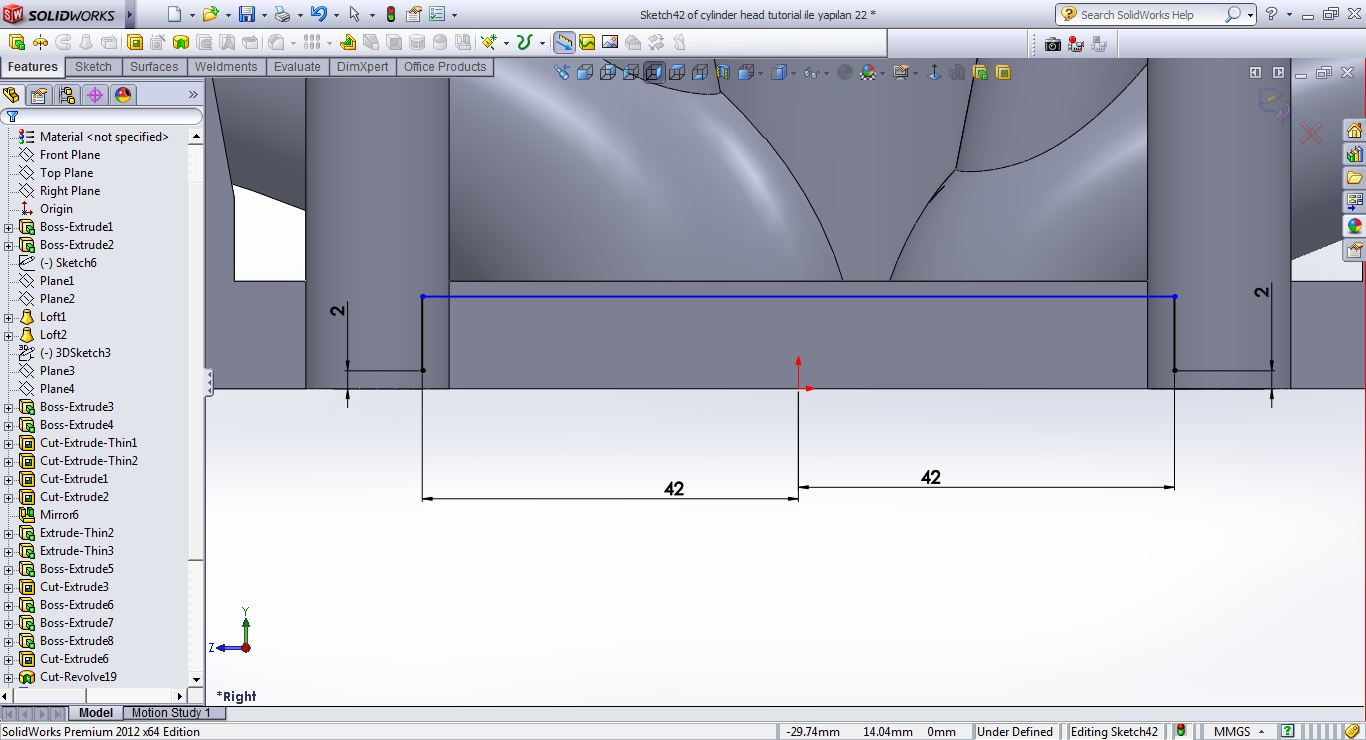Click the Under Defined status text

point(1014,731)
